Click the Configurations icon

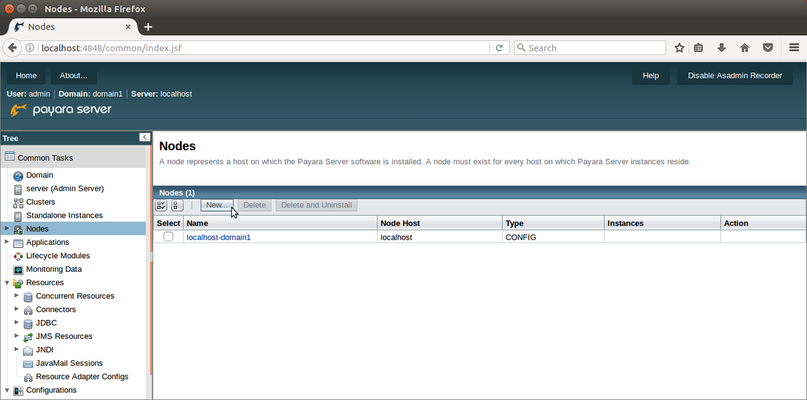pos(18,391)
